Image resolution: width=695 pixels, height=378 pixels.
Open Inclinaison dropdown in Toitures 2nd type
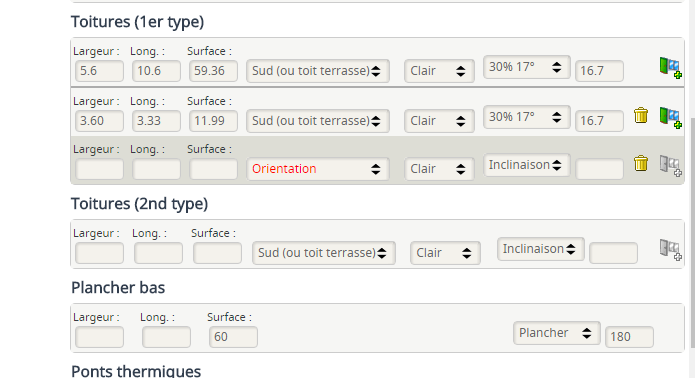541,249
